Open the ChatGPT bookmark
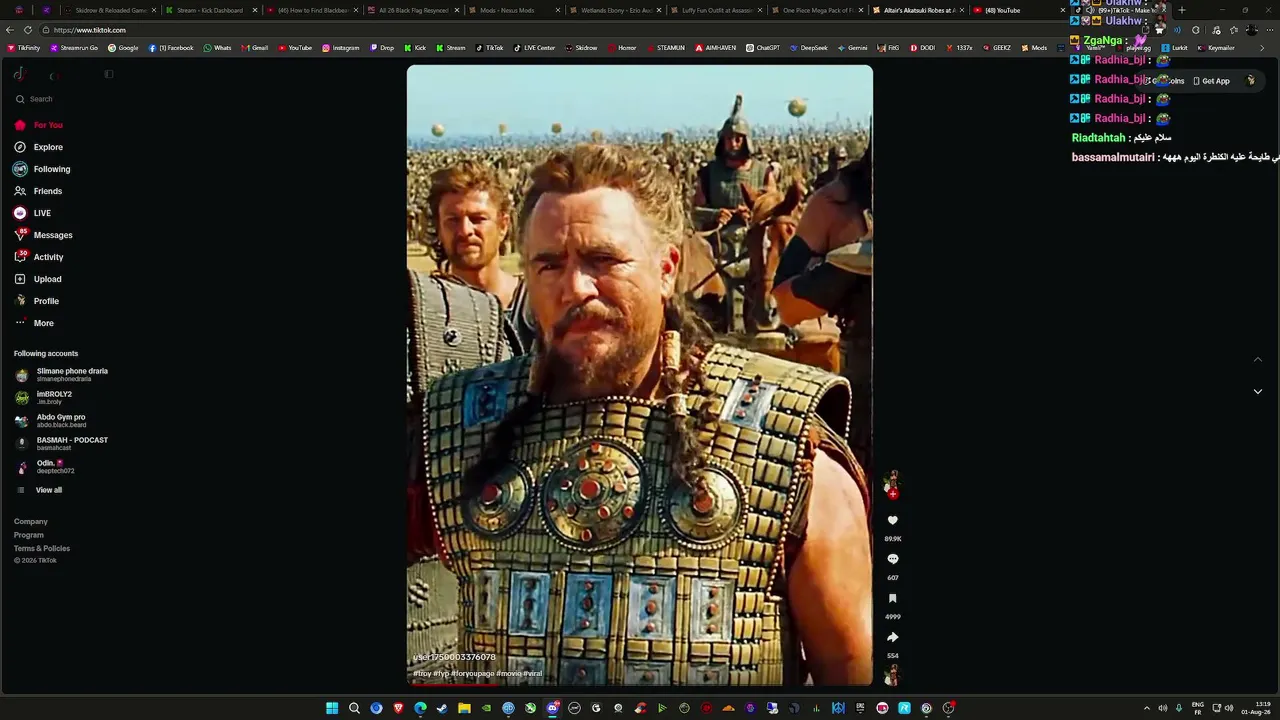 763,48
